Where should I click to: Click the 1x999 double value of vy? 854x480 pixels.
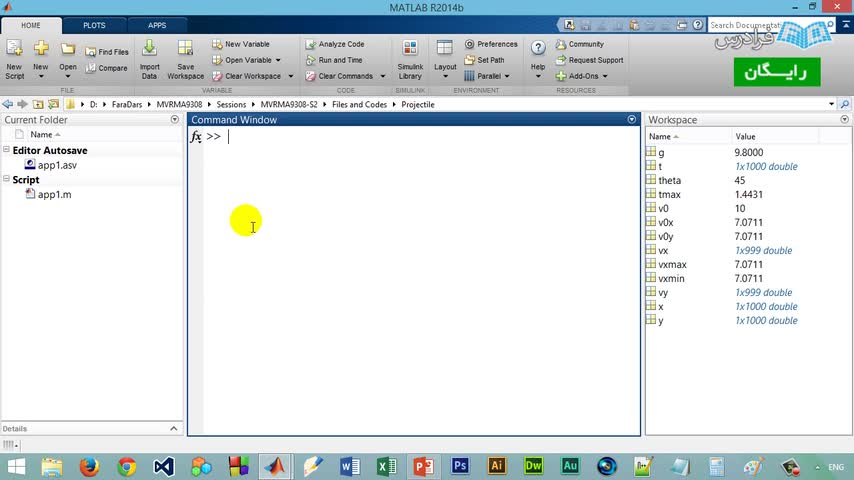764,293
